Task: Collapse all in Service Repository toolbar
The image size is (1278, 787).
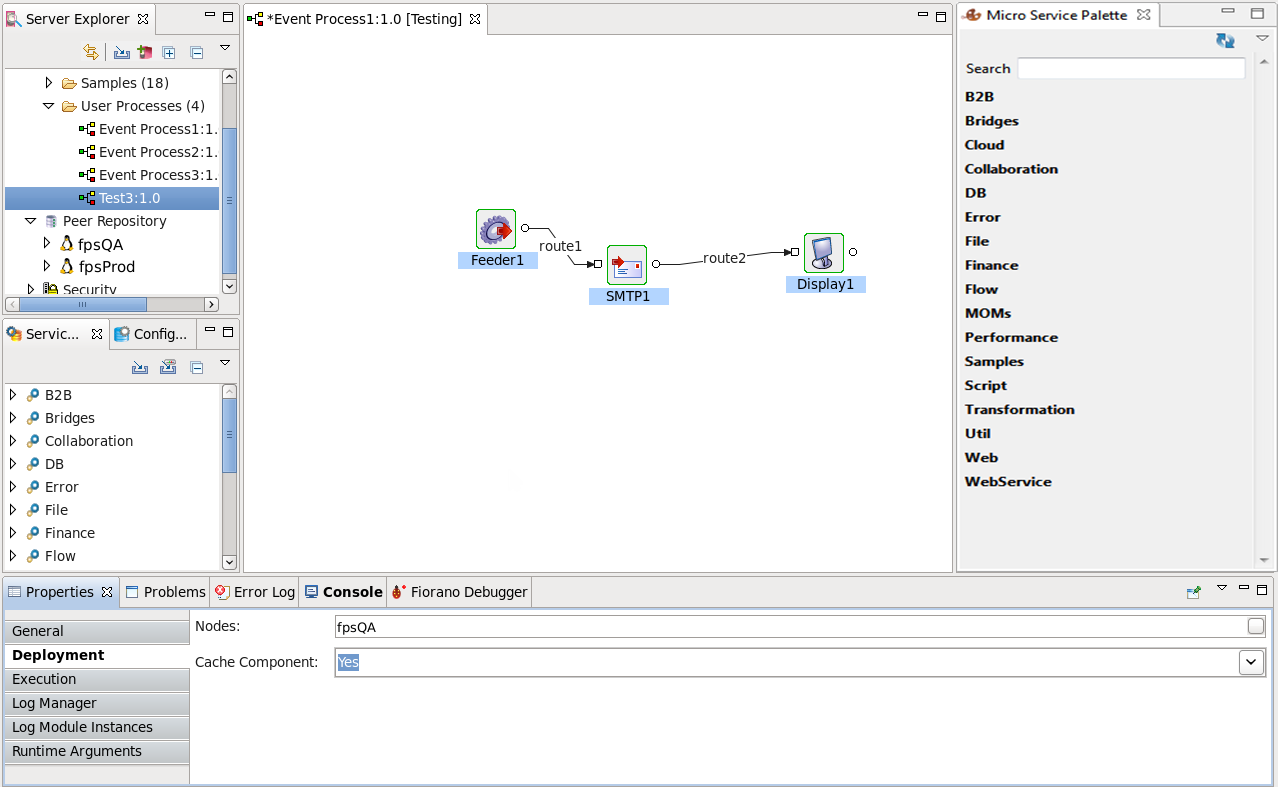Action: pos(197,368)
